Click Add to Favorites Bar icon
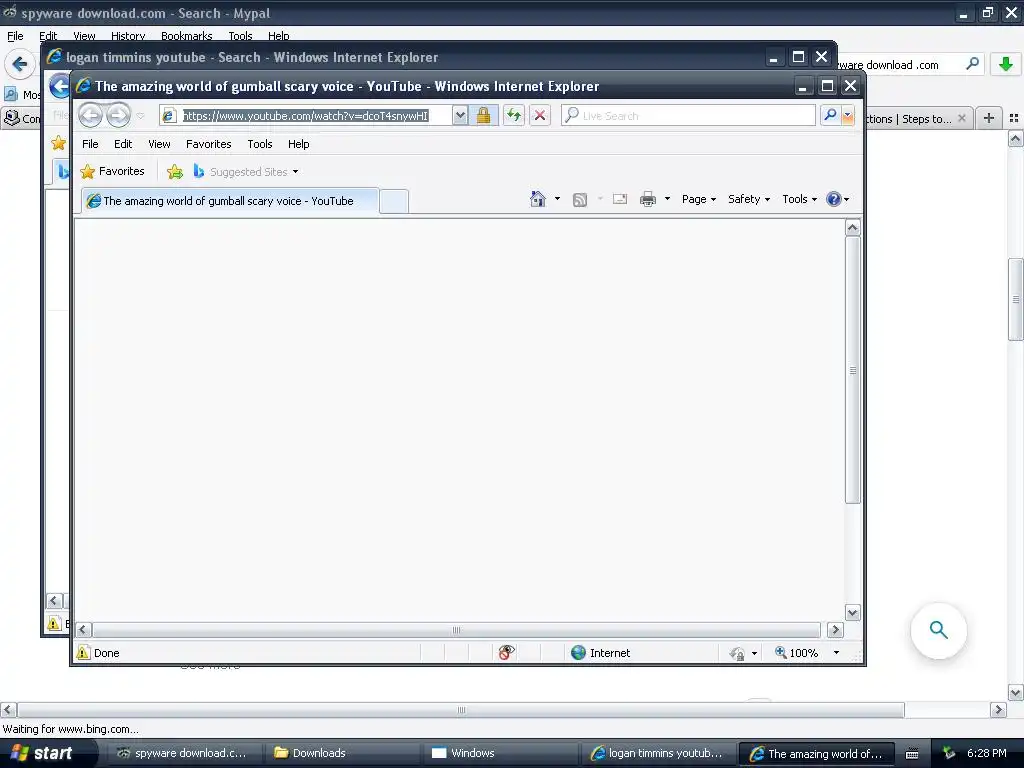The height and width of the screenshot is (768, 1024). (174, 172)
